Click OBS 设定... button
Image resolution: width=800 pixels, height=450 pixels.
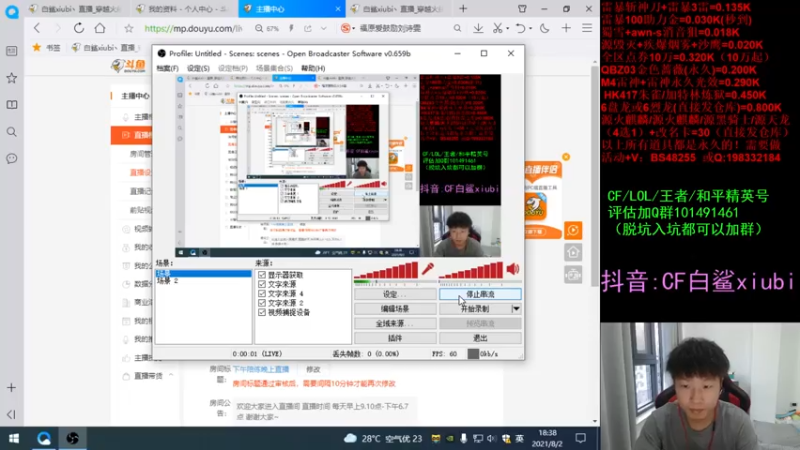tap(395, 294)
